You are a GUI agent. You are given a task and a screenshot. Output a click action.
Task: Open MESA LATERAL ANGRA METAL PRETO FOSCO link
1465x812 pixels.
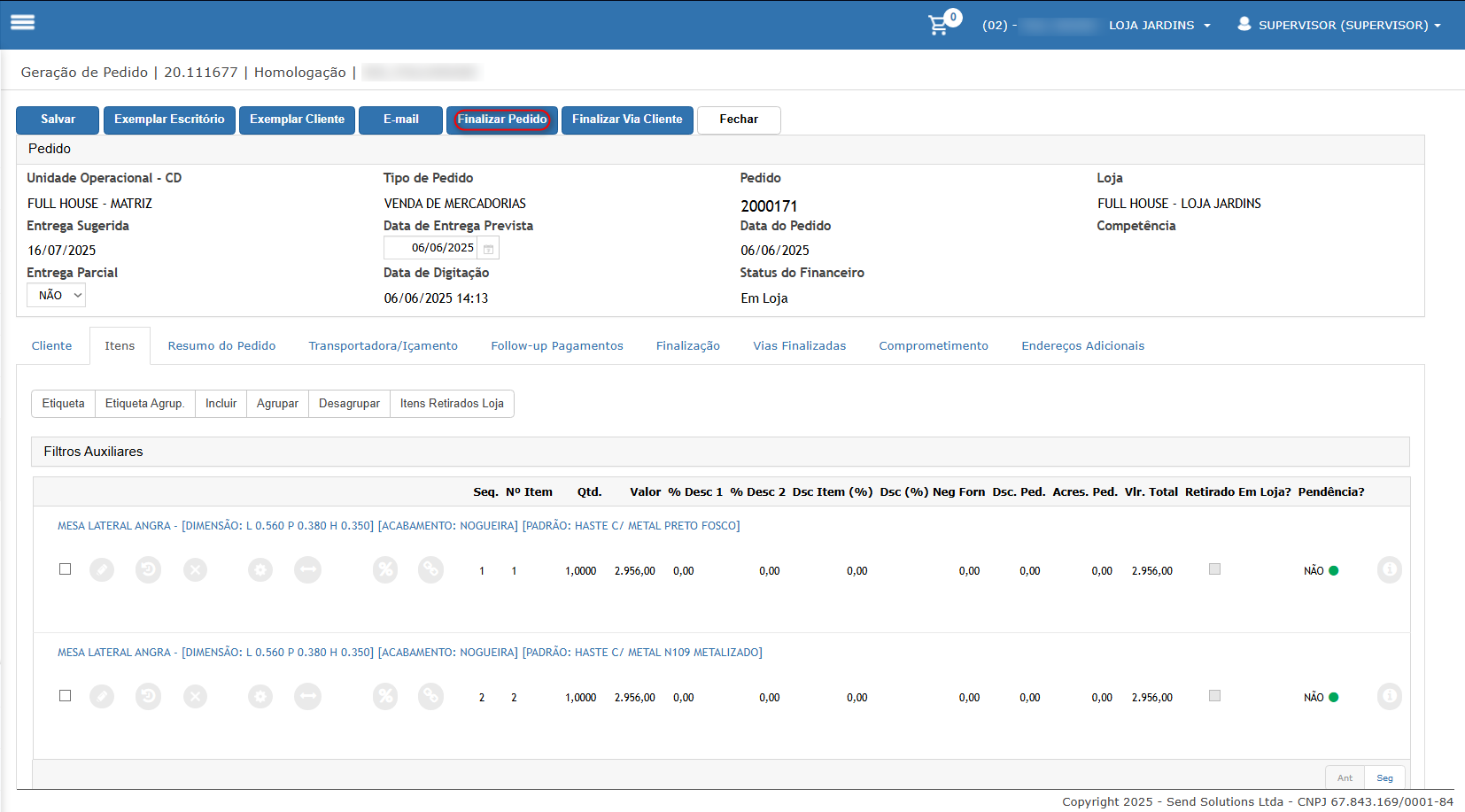click(399, 526)
